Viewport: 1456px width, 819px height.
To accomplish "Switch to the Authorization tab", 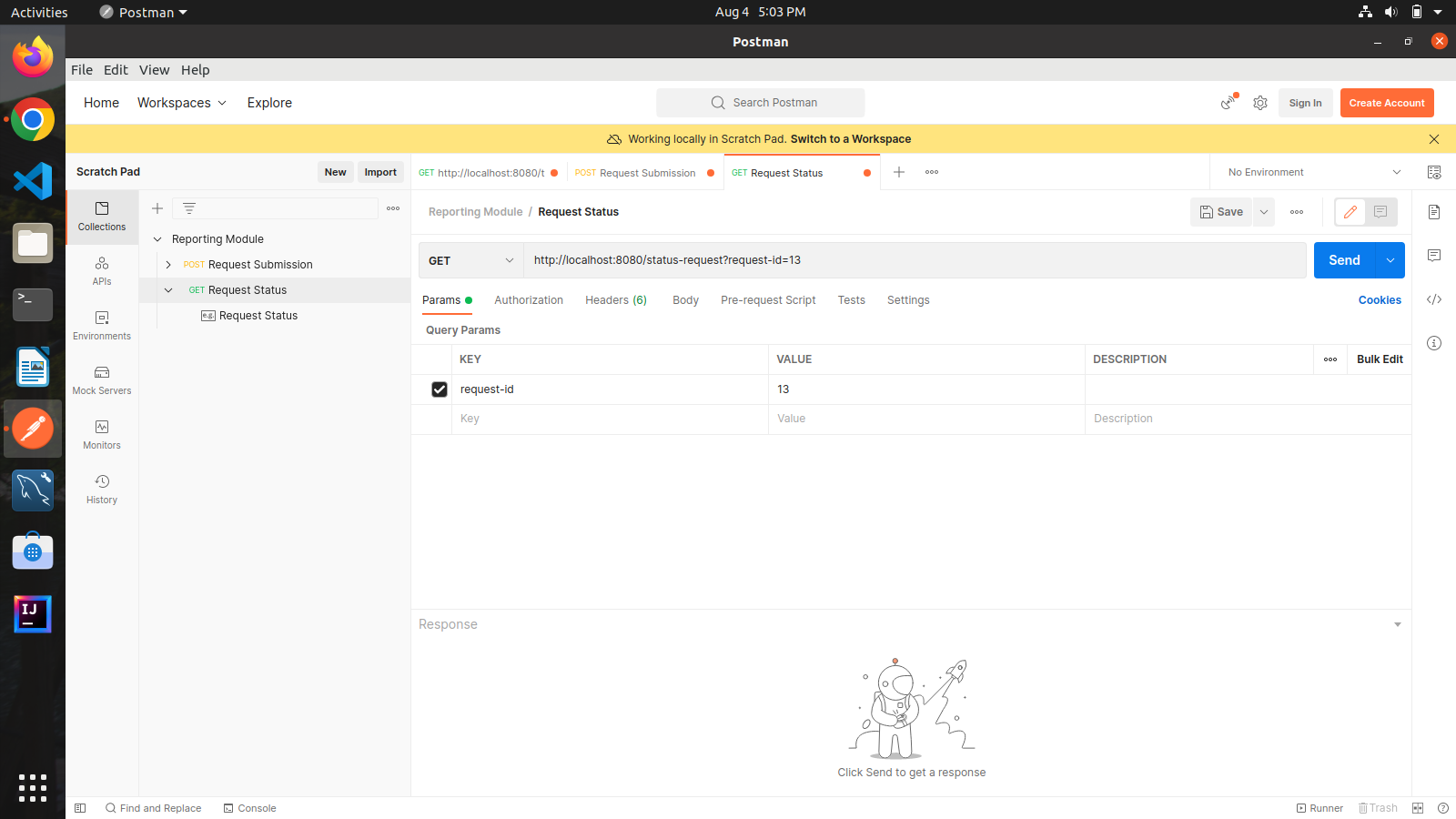I will pyautogui.click(x=529, y=300).
